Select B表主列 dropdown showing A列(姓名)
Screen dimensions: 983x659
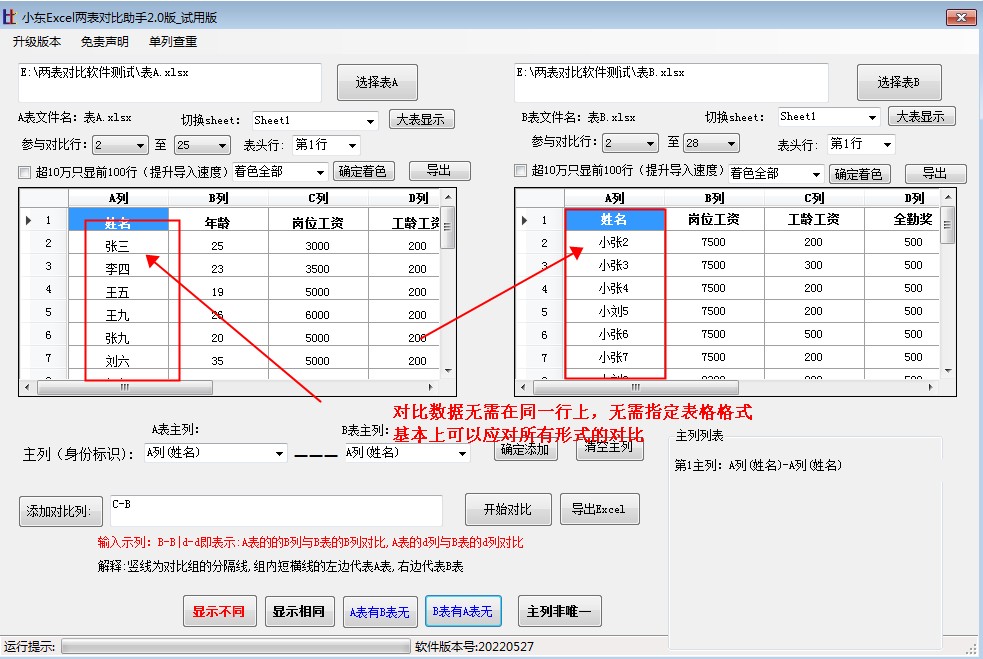(x=407, y=453)
